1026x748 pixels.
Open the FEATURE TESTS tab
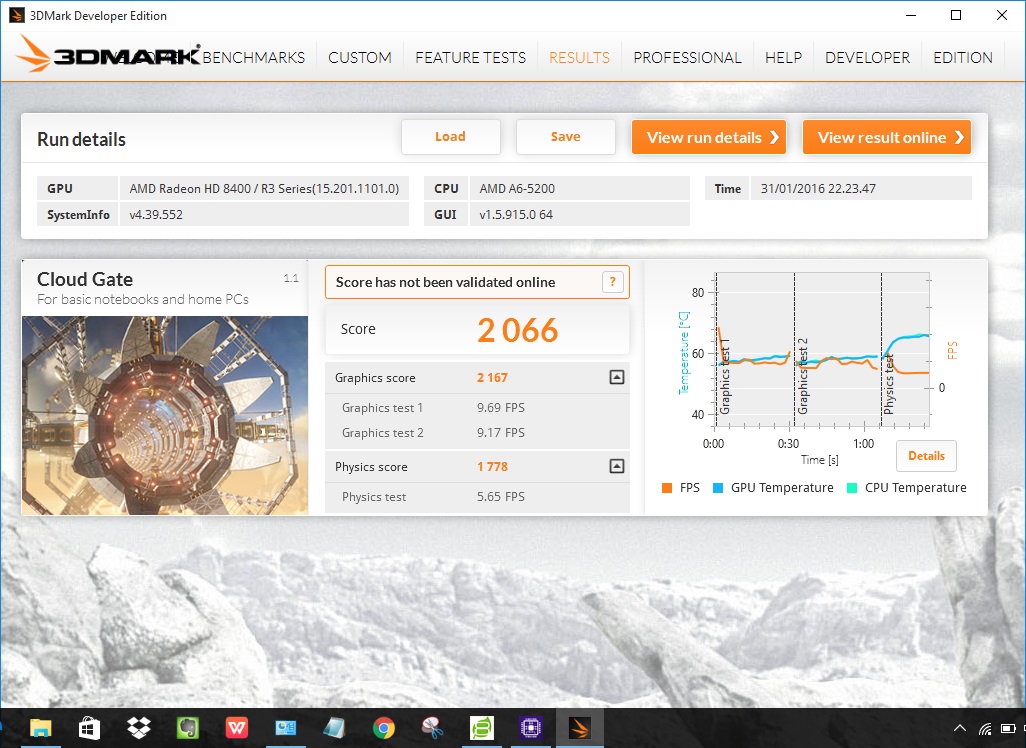coord(470,58)
